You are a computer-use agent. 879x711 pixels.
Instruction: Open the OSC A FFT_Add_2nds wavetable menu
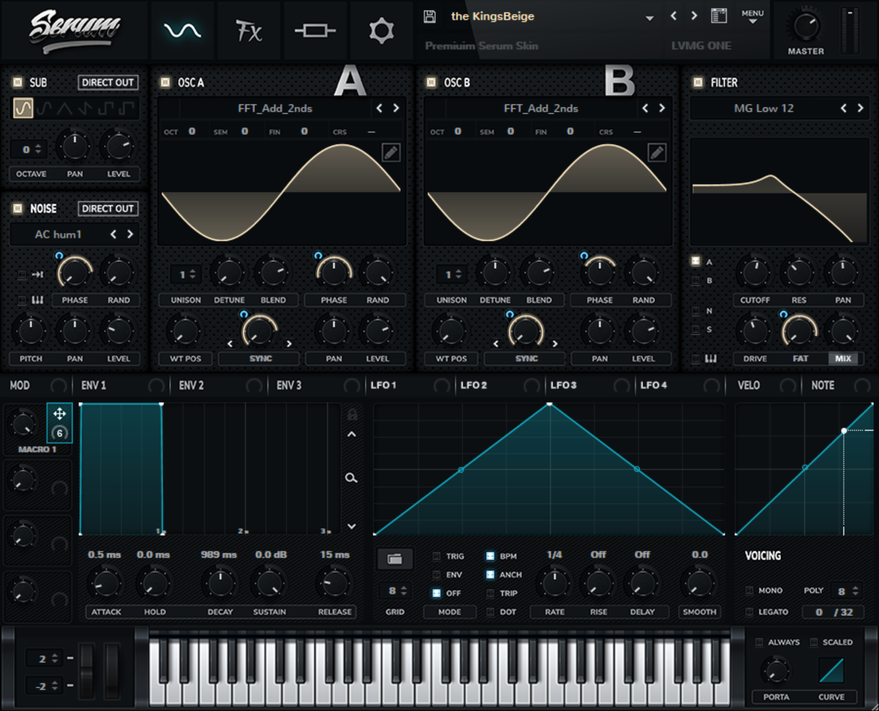275,108
